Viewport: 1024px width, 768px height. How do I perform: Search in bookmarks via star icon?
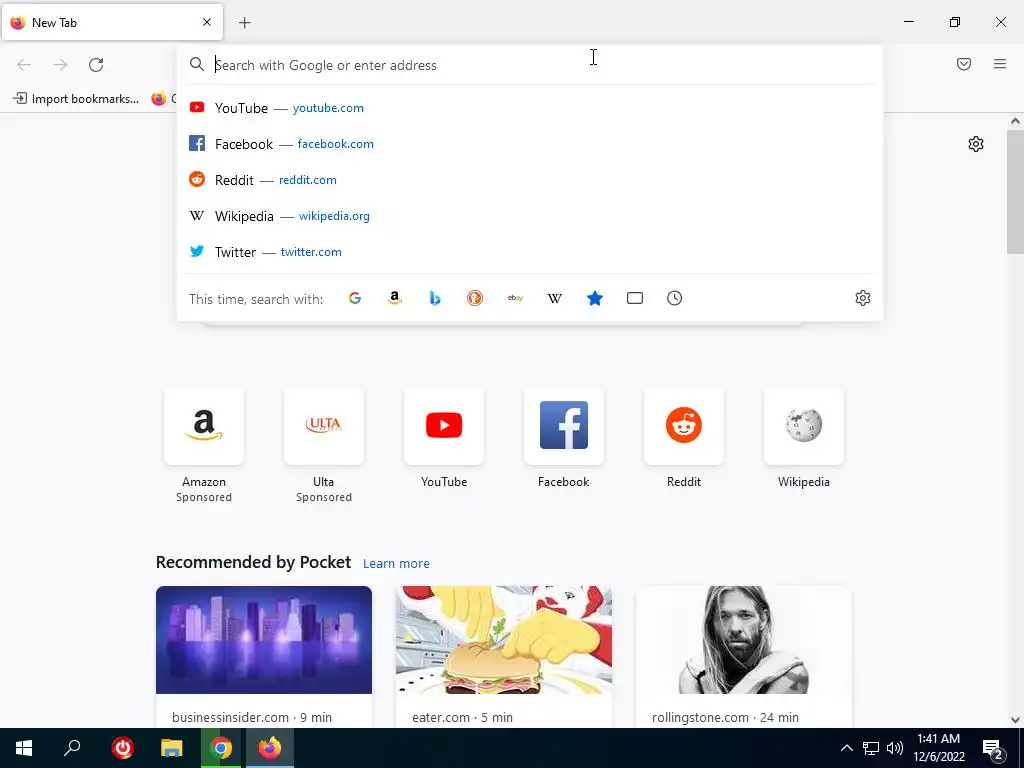[x=594, y=298]
